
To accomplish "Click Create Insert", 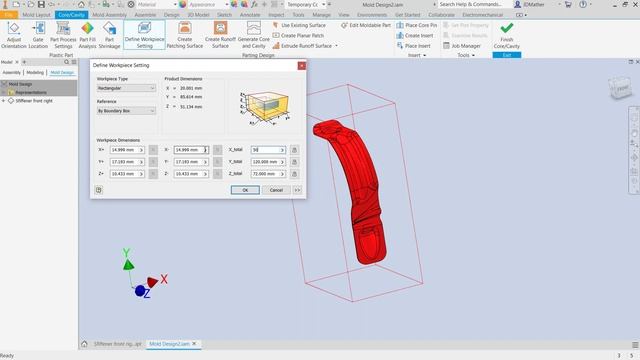I will click(x=415, y=36).
